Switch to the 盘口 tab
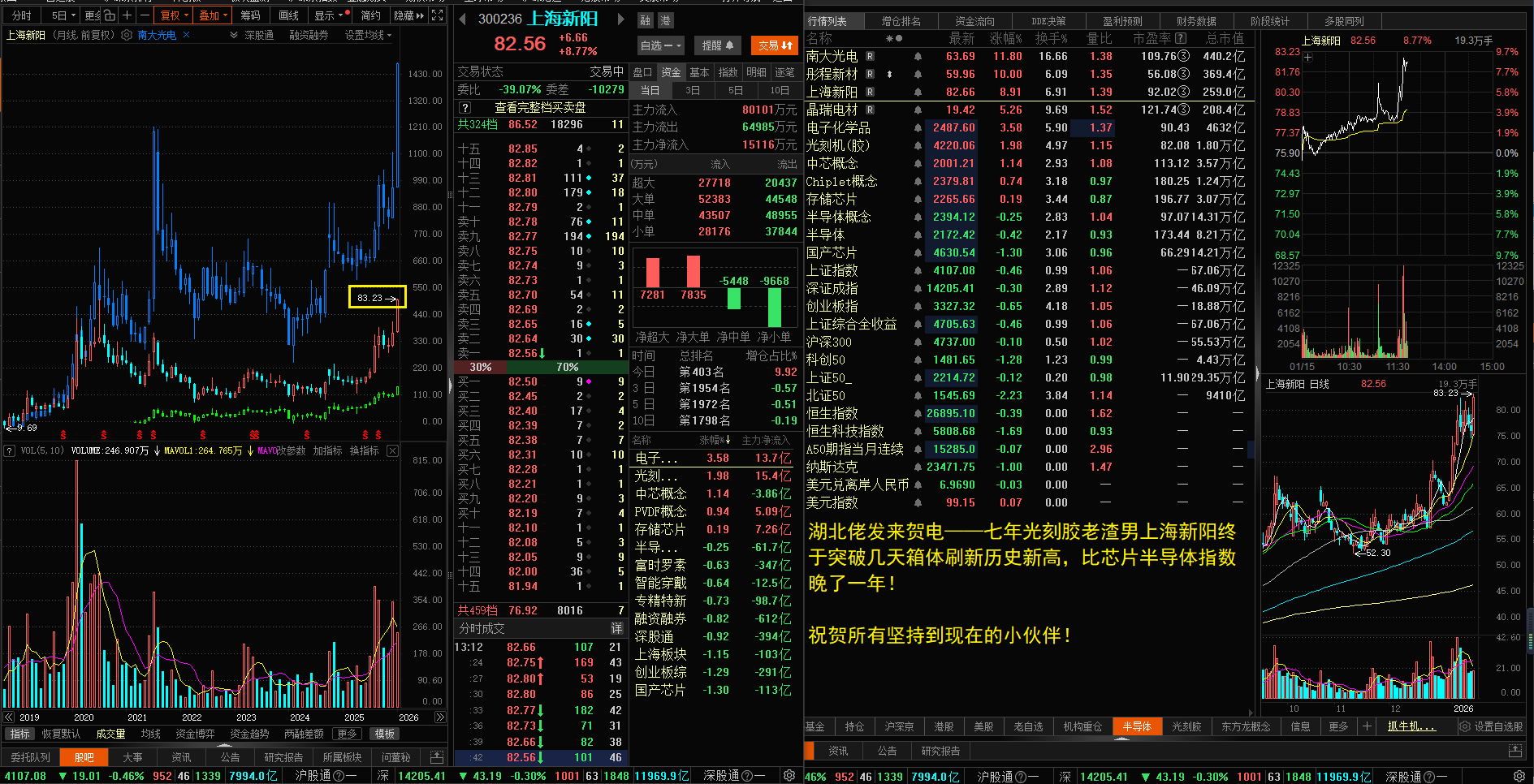The width and height of the screenshot is (1534, 784). (642, 72)
